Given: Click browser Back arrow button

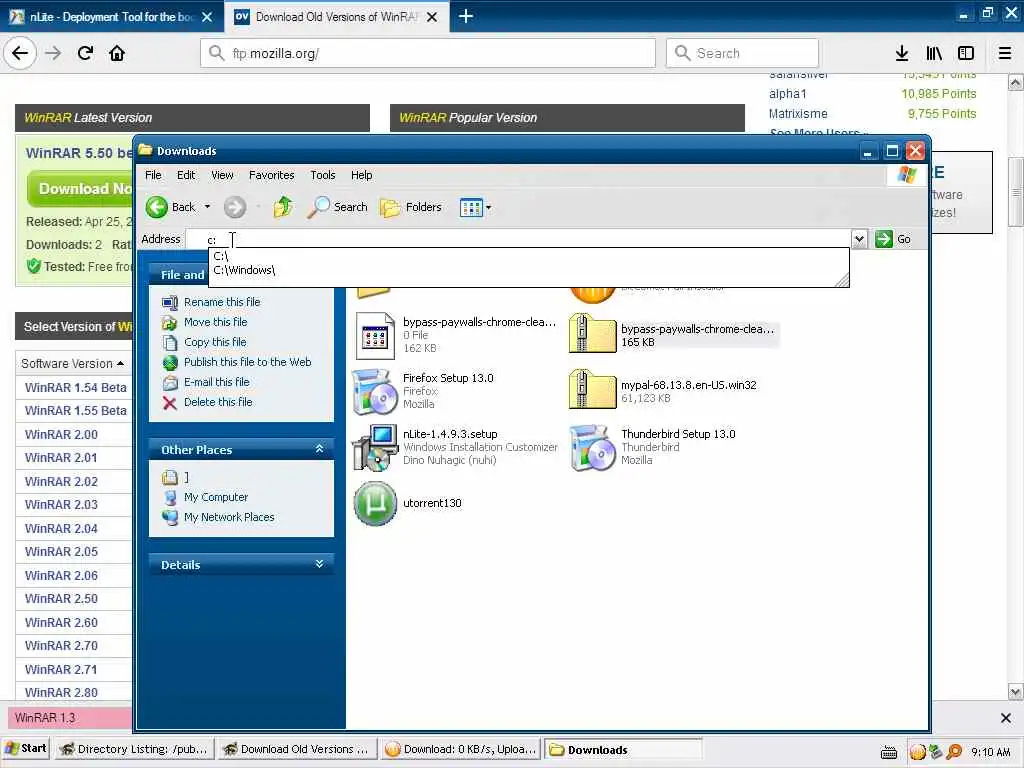Looking at the screenshot, I should (20, 53).
